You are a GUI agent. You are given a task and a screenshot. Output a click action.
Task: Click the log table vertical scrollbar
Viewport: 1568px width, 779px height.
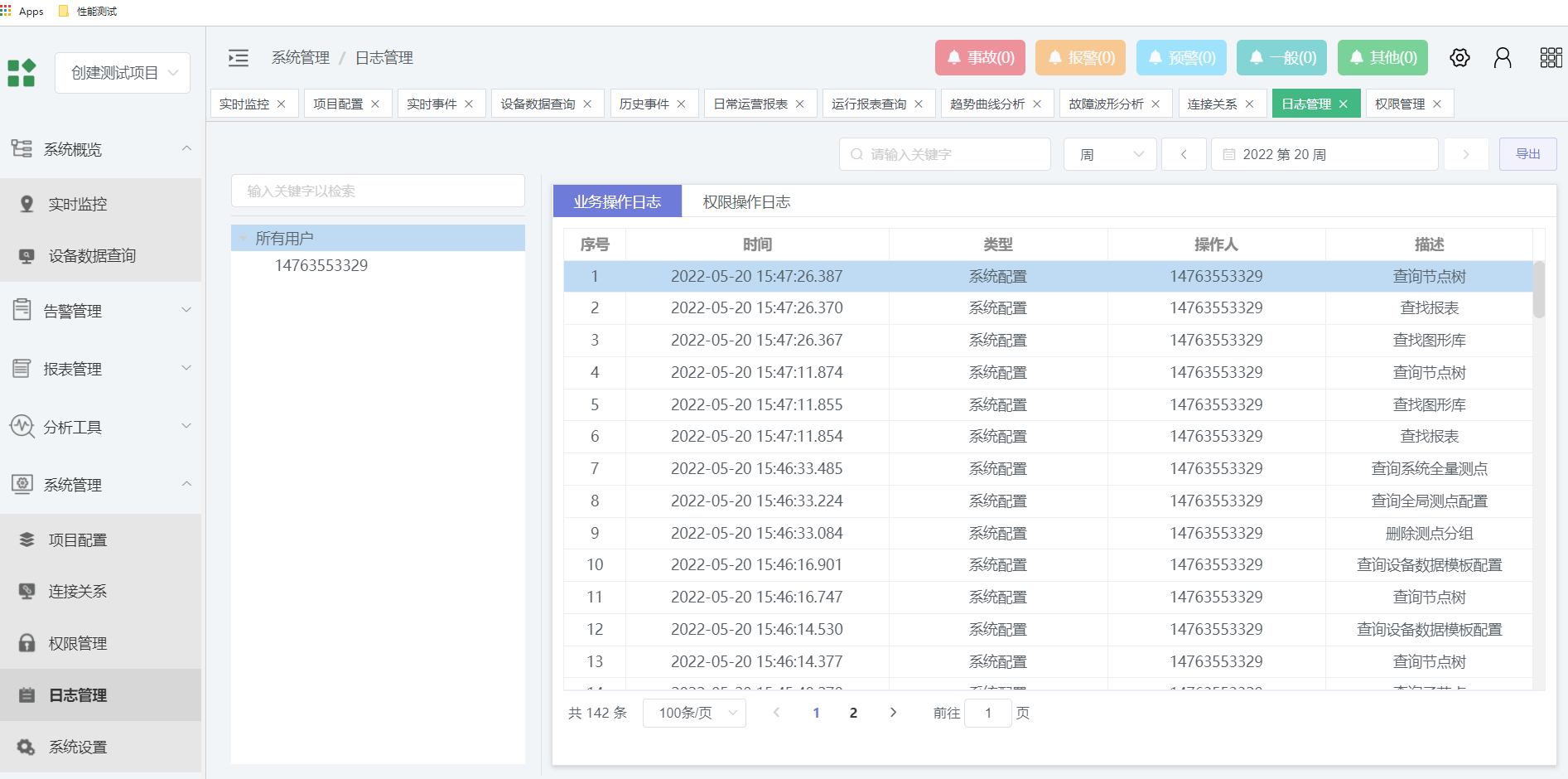coord(1539,289)
